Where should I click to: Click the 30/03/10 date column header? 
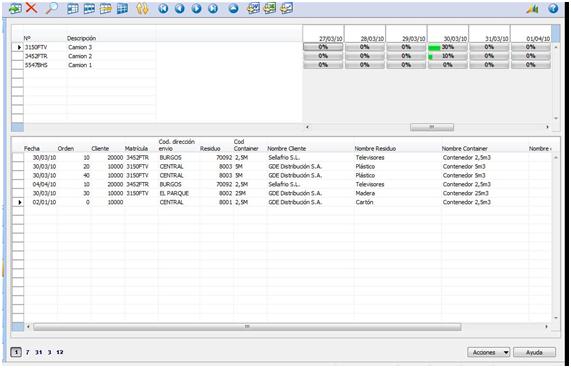(448, 34)
